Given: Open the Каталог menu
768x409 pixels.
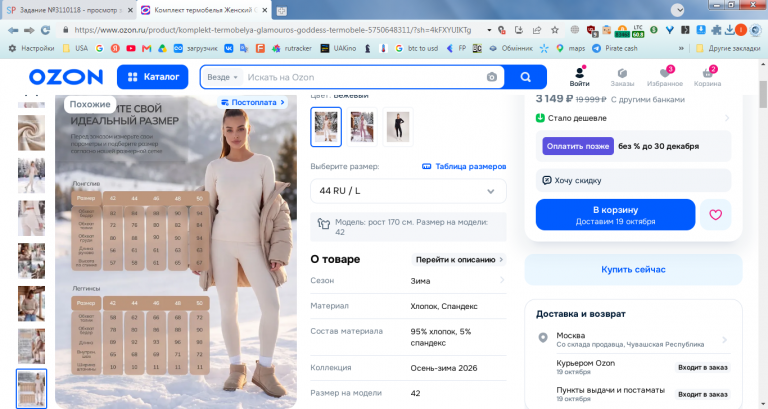Looking at the screenshot, I should point(152,77).
